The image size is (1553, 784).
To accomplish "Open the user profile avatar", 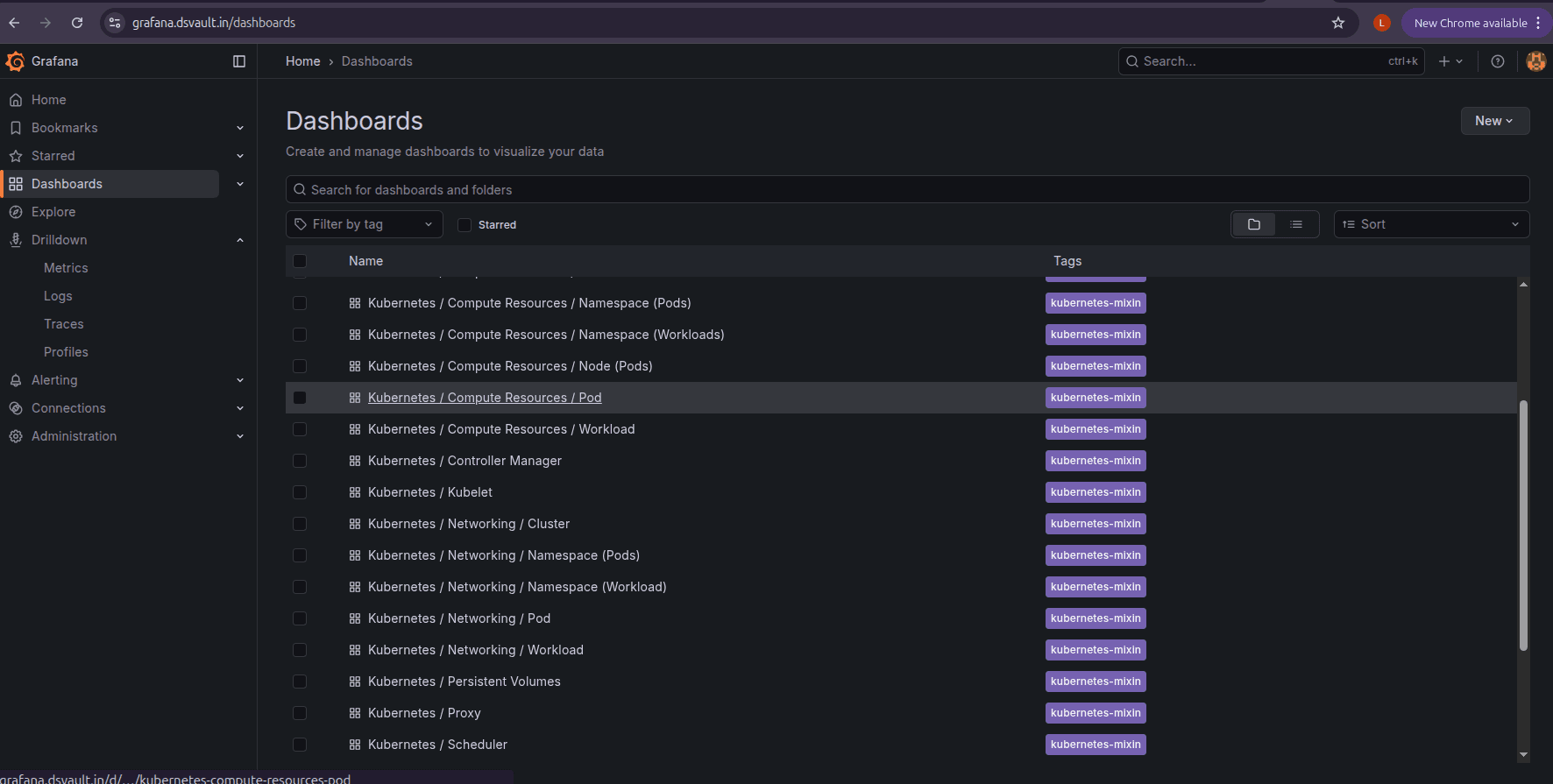I will (1536, 61).
